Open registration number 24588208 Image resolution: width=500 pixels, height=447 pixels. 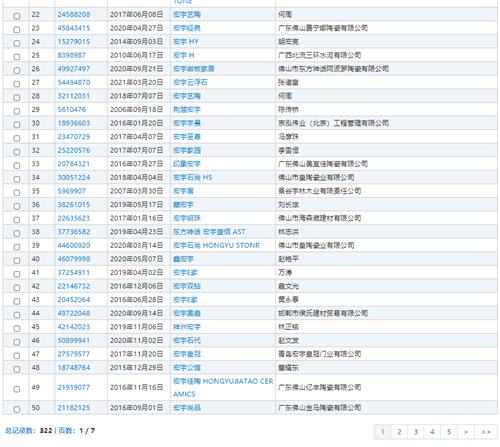coord(74,15)
